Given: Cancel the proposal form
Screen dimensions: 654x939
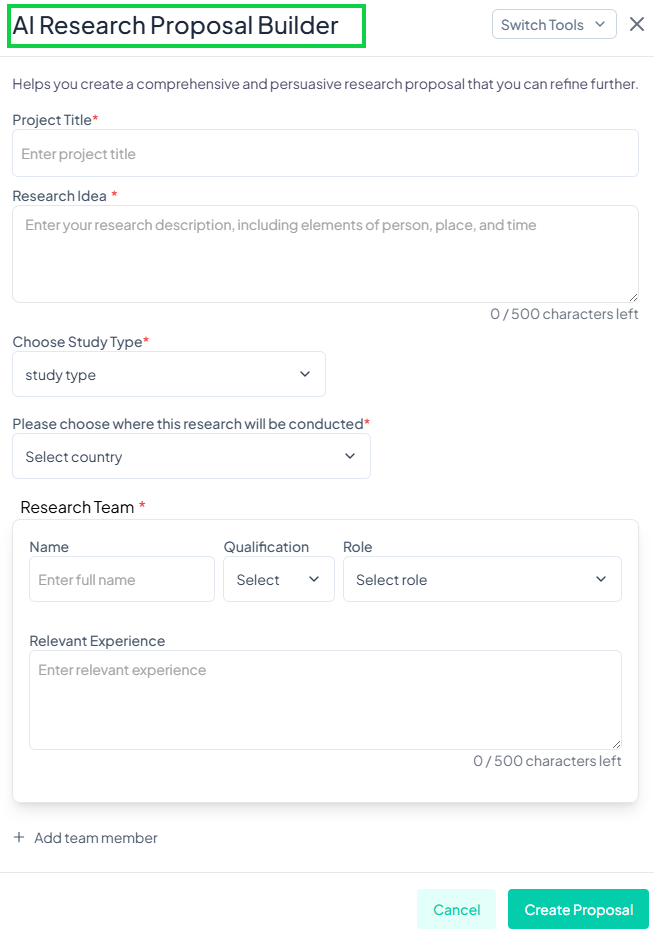Looking at the screenshot, I should (x=456, y=909).
